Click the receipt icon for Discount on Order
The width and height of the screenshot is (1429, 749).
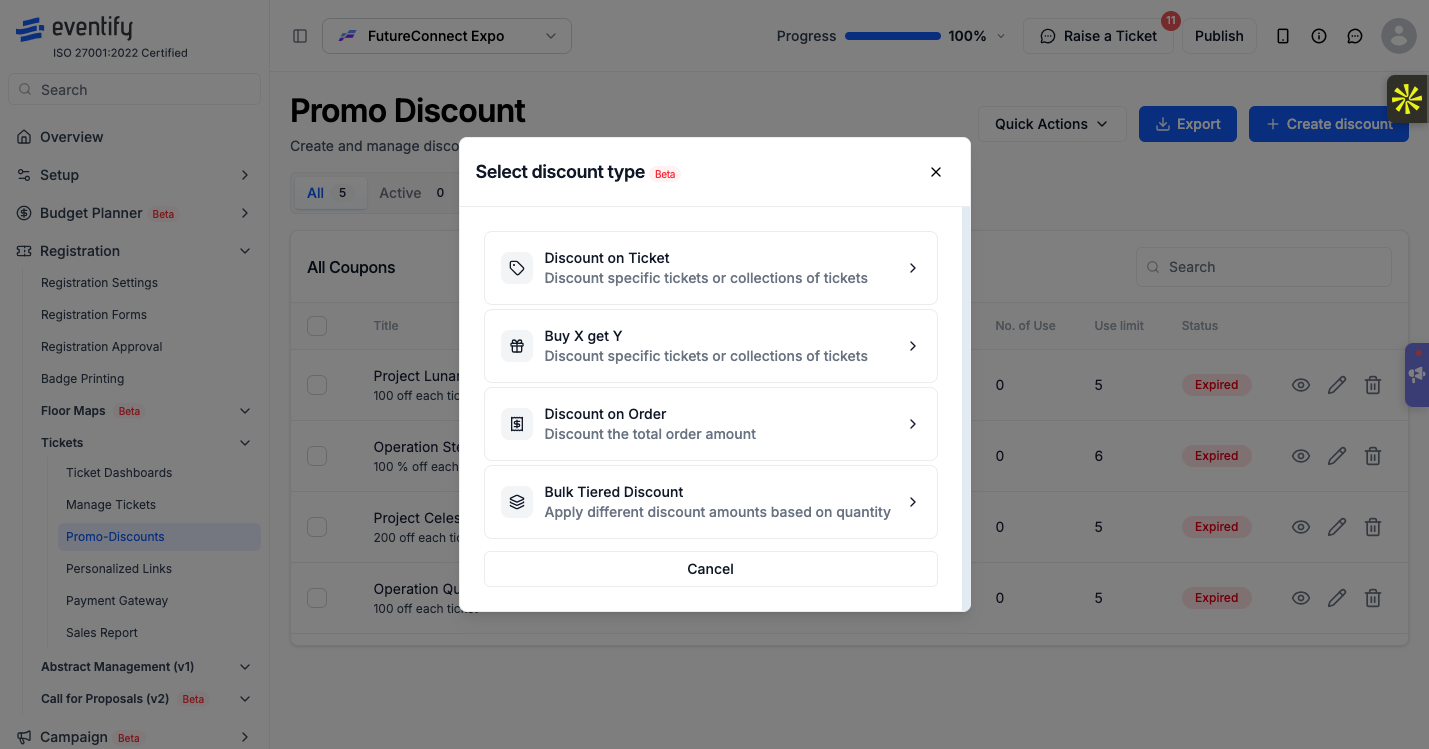coord(517,424)
